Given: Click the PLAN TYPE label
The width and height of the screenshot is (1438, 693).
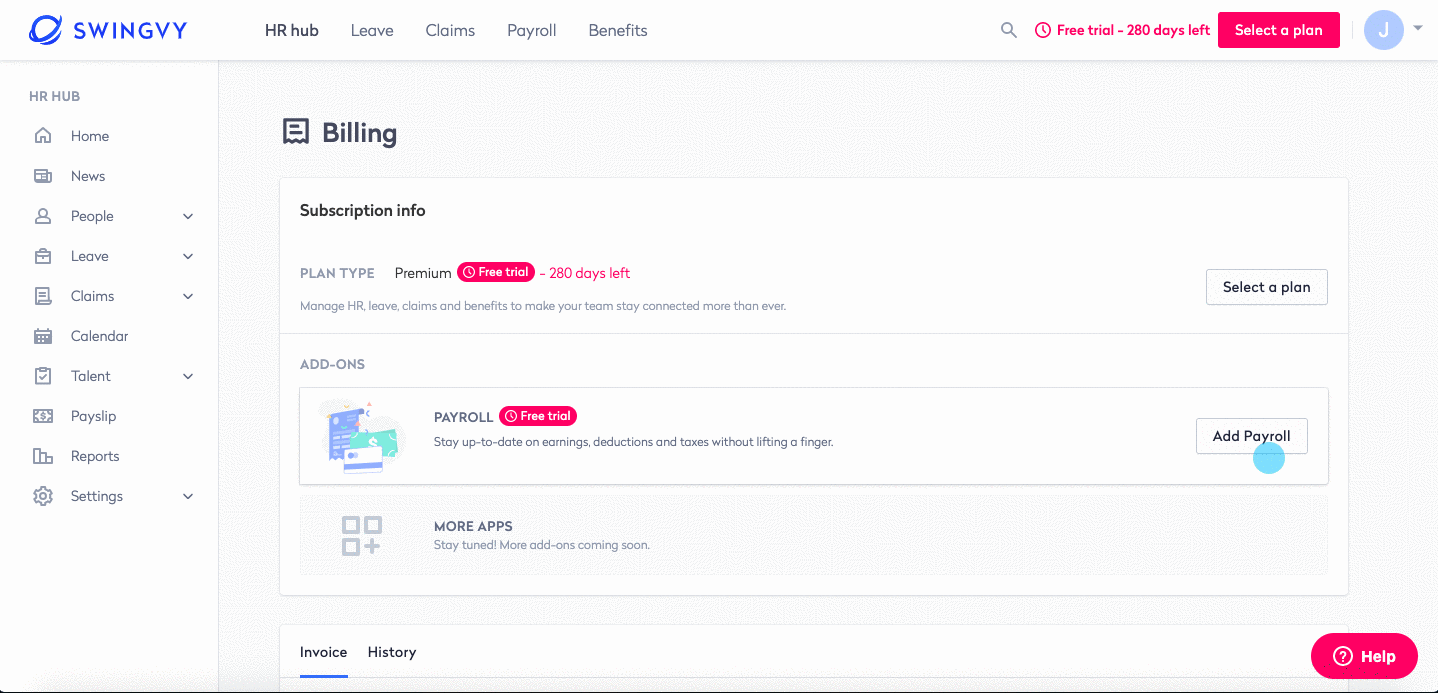Looking at the screenshot, I should coord(337,273).
